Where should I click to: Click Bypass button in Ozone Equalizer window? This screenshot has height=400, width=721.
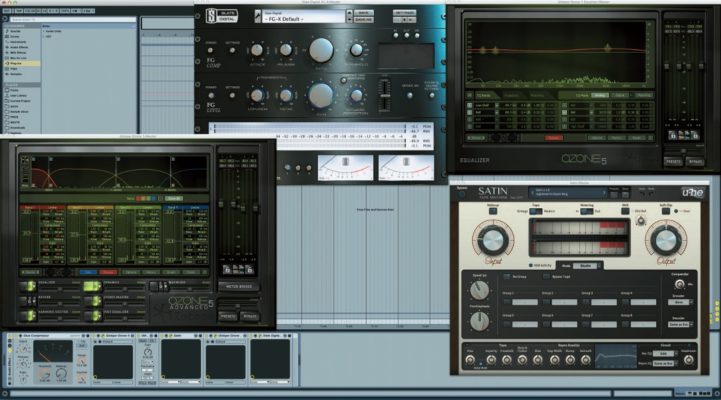click(x=695, y=162)
